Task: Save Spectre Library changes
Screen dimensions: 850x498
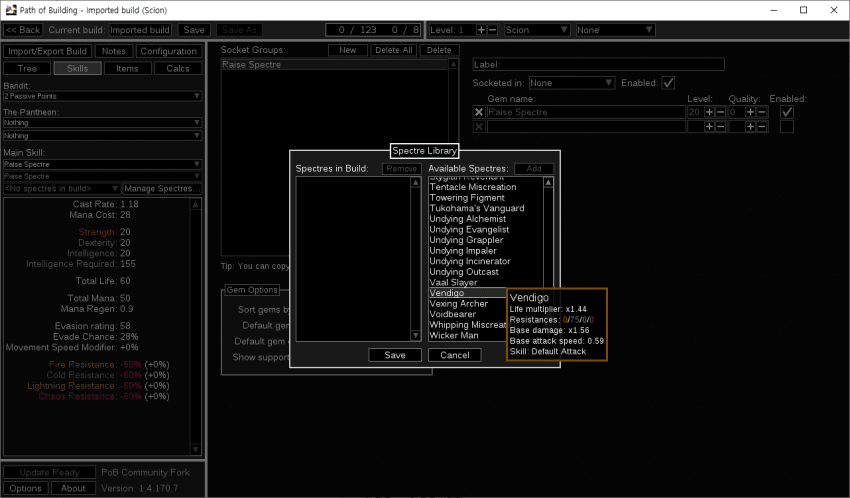Action: 395,355
